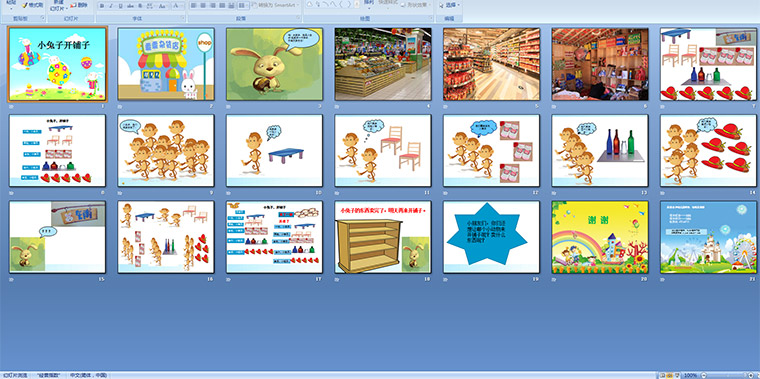Toggle Bold formatting
The width and height of the screenshot is (760, 379).
[102, 6]
